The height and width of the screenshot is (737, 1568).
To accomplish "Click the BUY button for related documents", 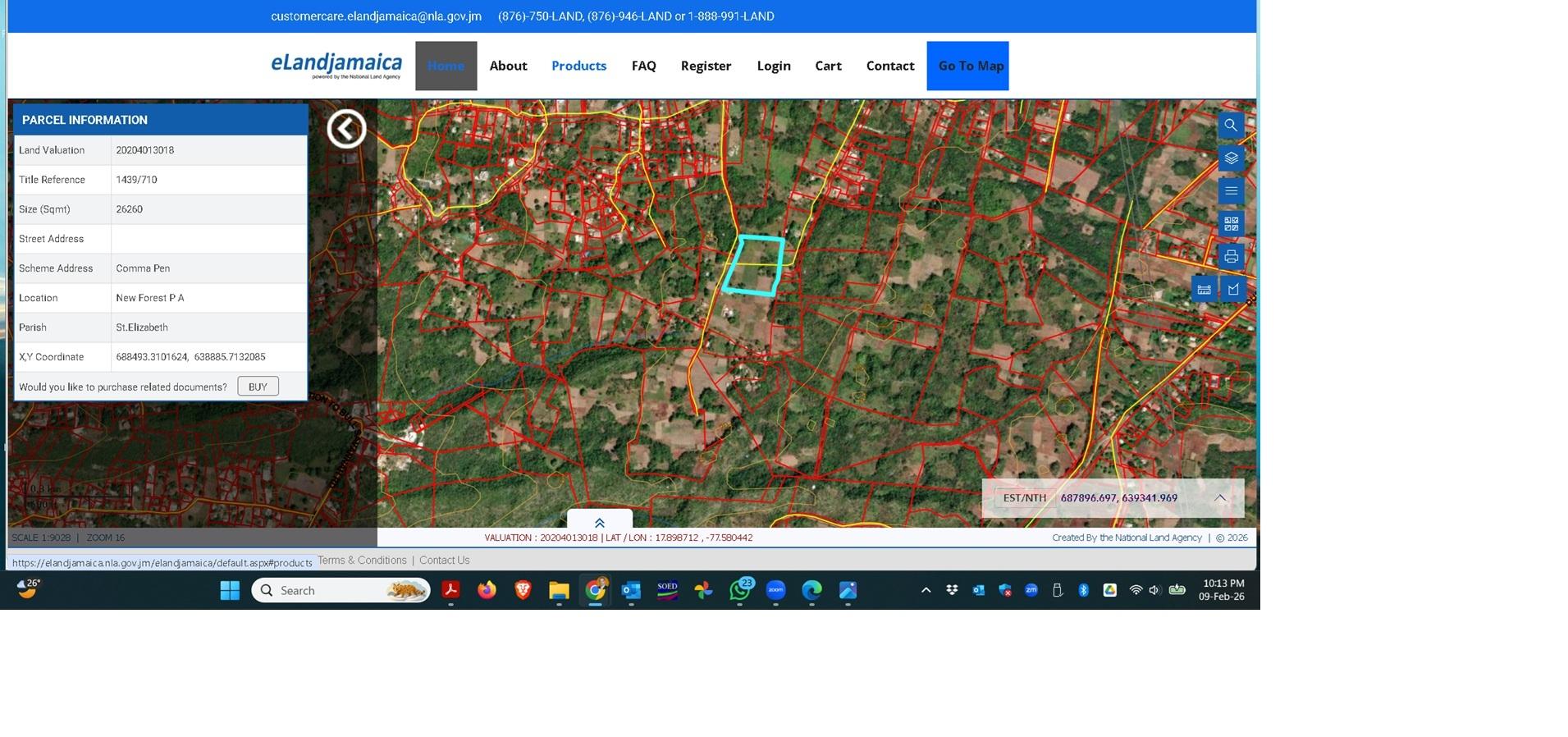I will coord(258,387).
